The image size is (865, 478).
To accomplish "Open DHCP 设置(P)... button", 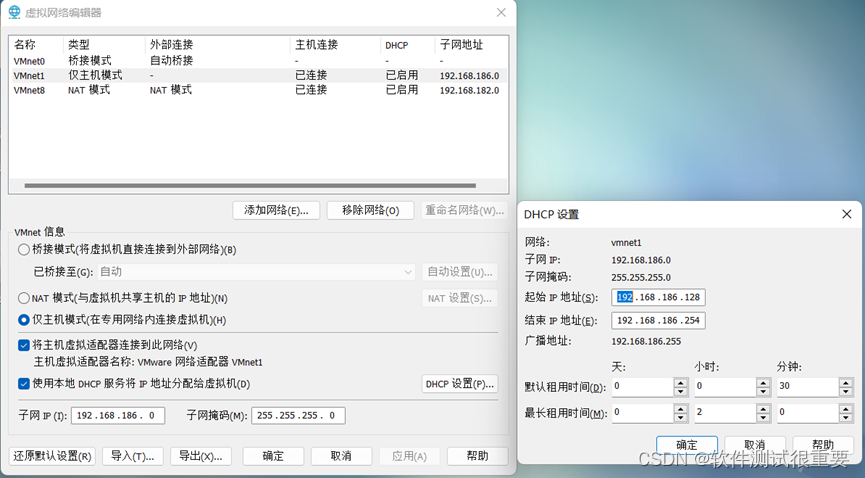I will pos(460,384).
